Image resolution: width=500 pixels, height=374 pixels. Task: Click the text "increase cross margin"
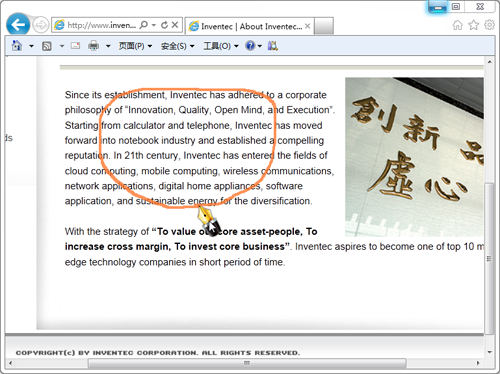[x=118, y=247]
